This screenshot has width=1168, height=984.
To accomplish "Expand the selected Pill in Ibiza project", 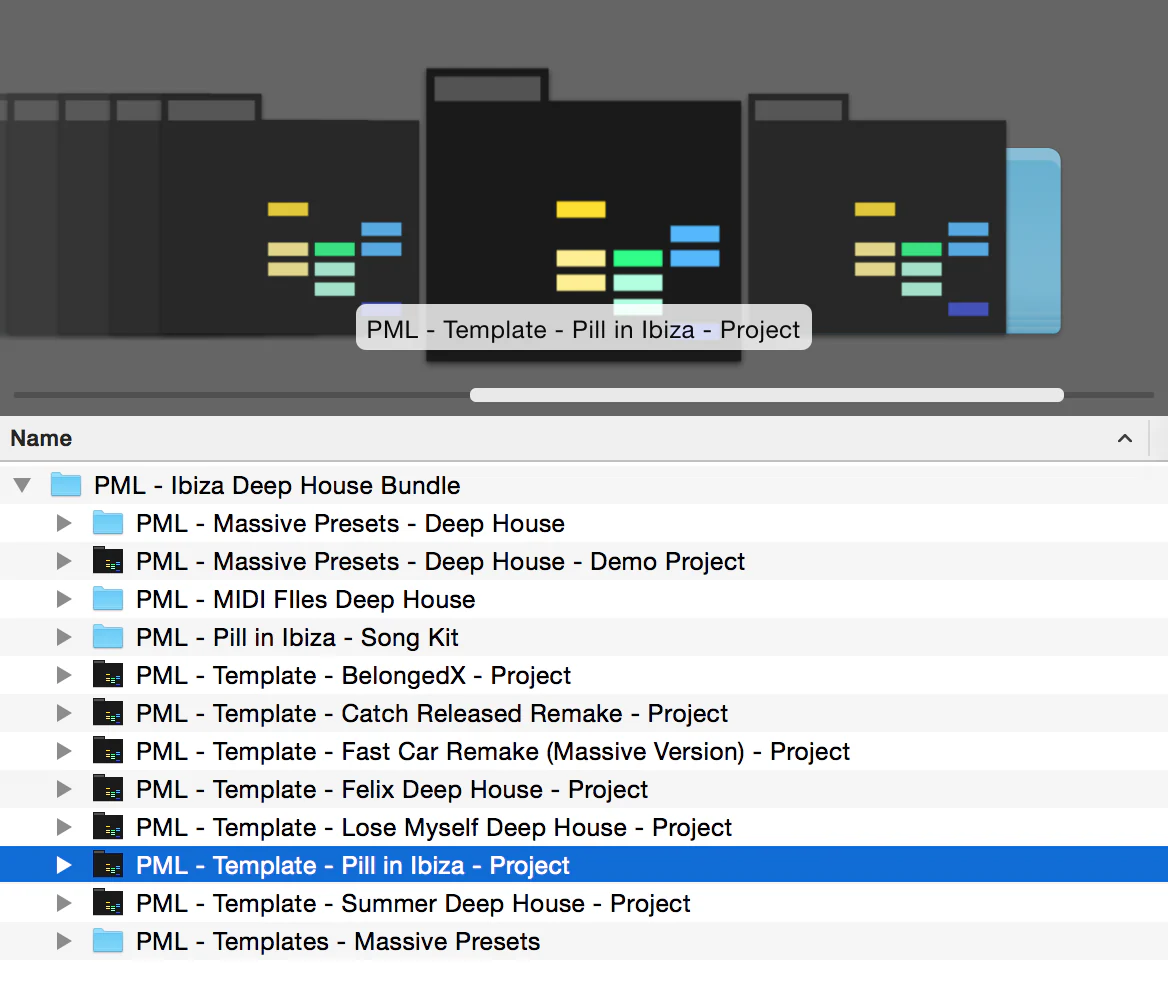I will 64,866.
